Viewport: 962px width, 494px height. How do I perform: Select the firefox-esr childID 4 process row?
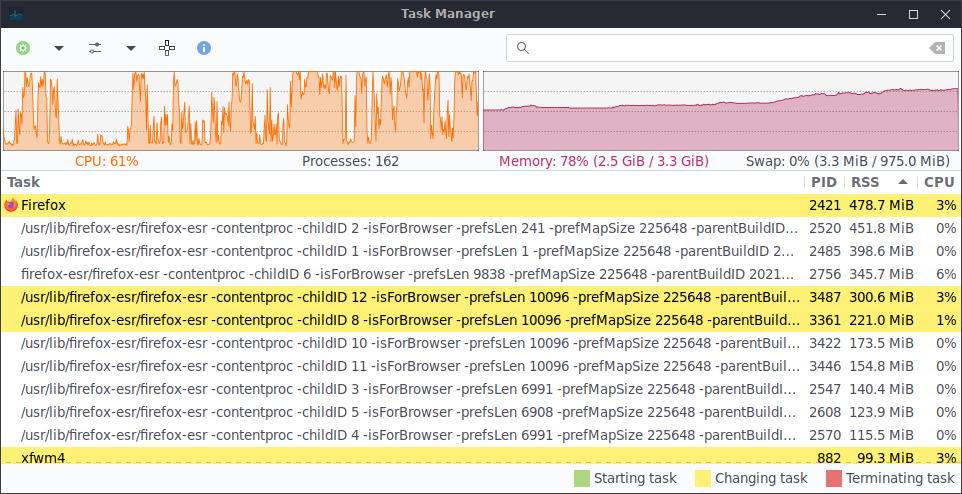pos(481,436)
